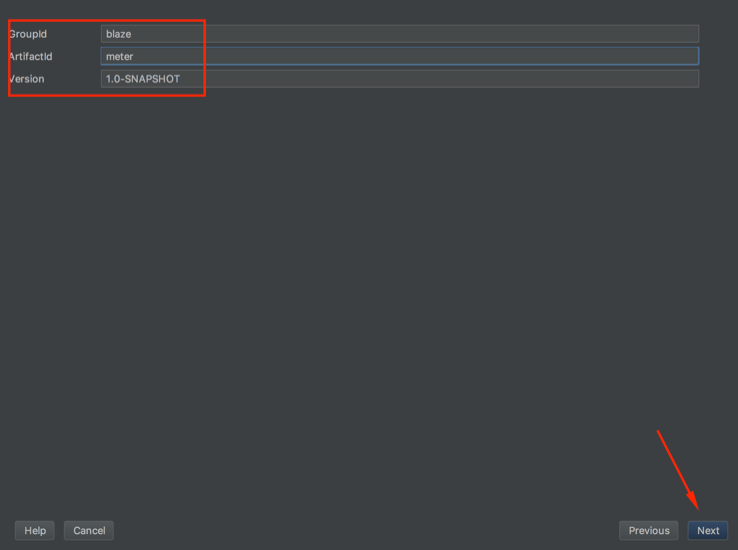Click the ArtifactId label
This screenshot has width=738, height=550.
31,56
